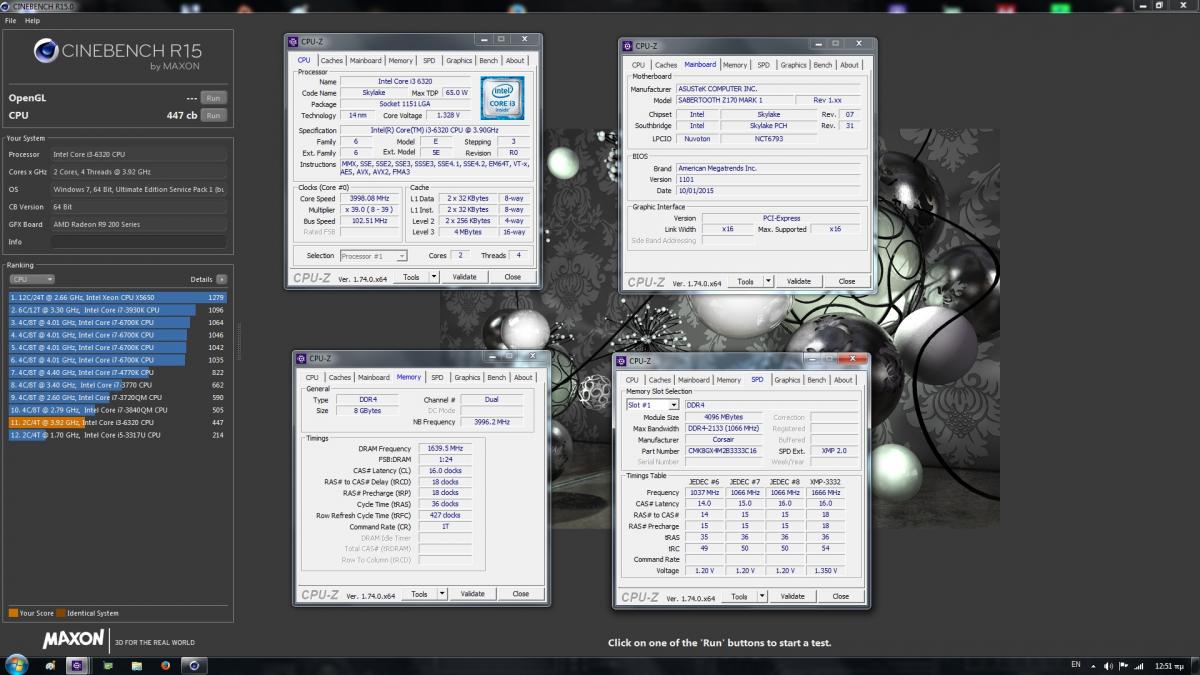
Task: Open the Cinebench Help menu
Action: click(33, 20)
